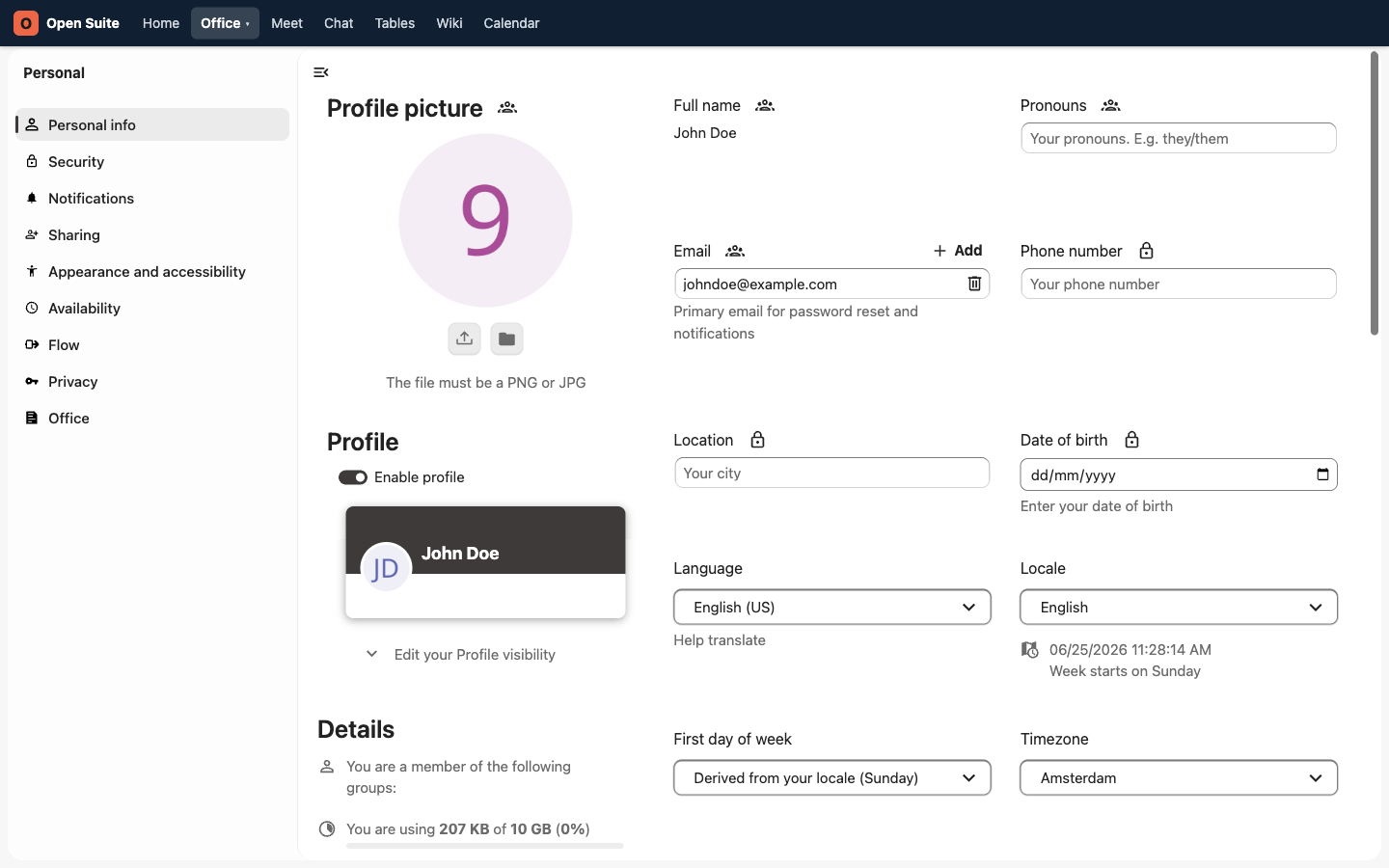Click the JD avatar on profile card
1389x868 pixels.
386,568
